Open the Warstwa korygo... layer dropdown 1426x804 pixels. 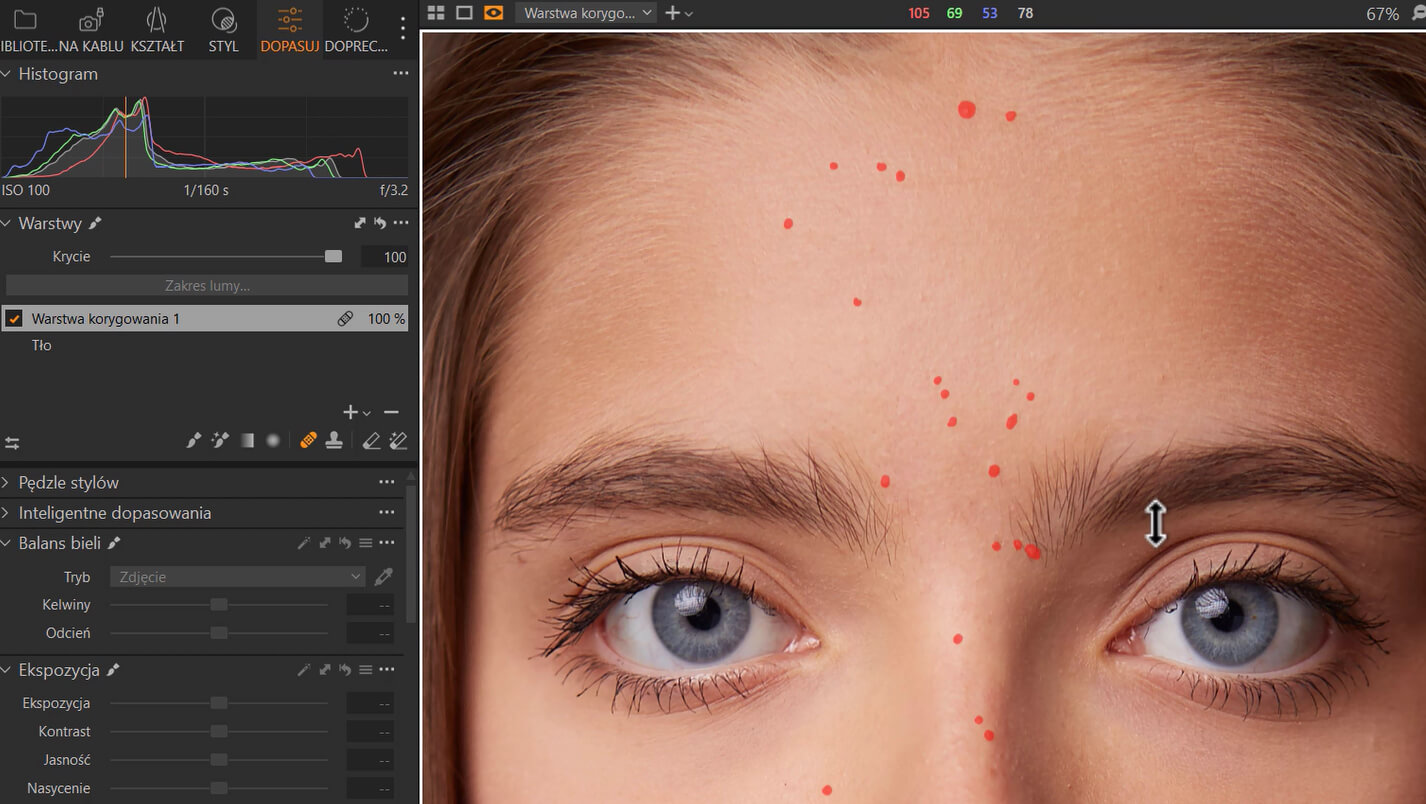(586, 13)
